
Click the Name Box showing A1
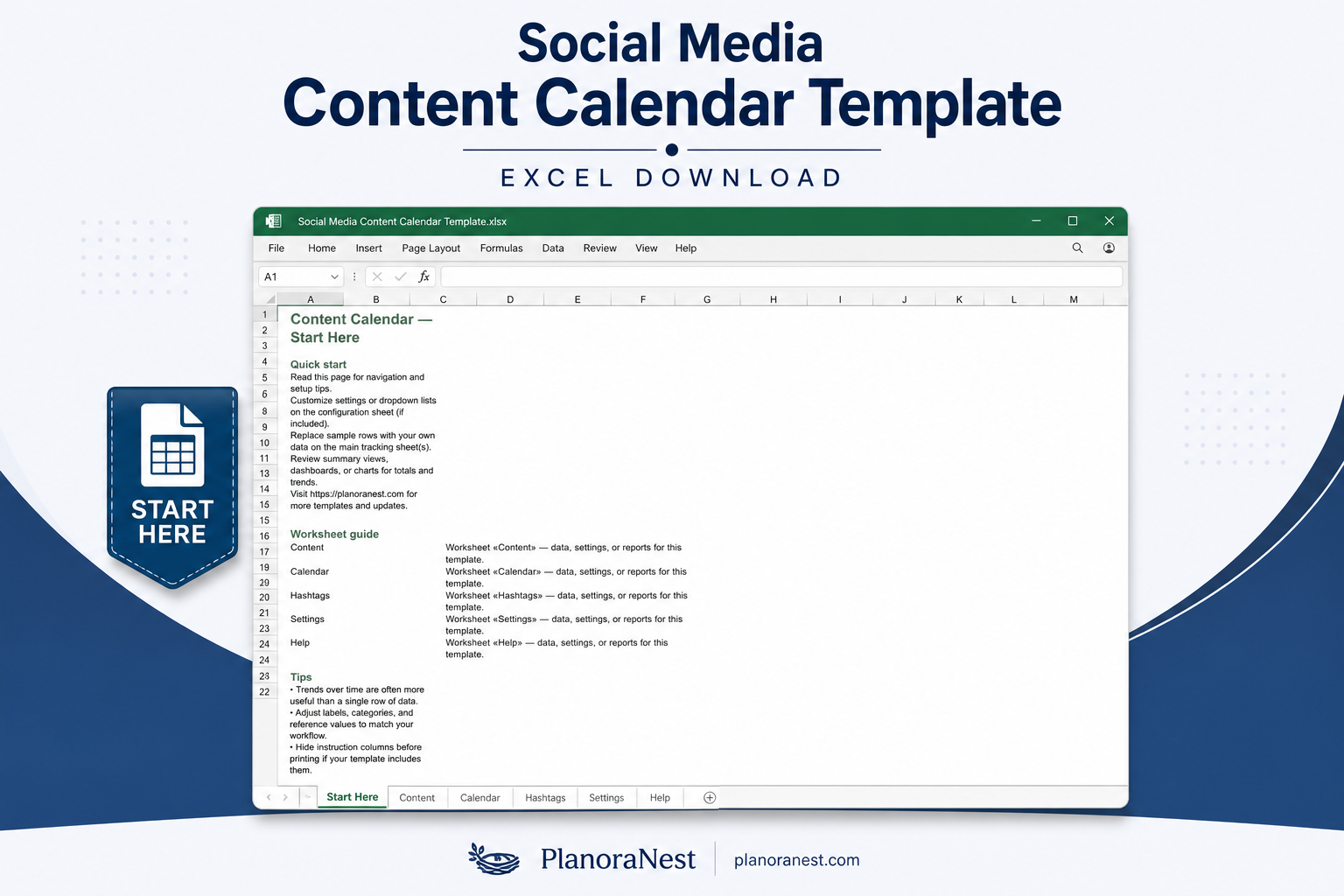300,276
